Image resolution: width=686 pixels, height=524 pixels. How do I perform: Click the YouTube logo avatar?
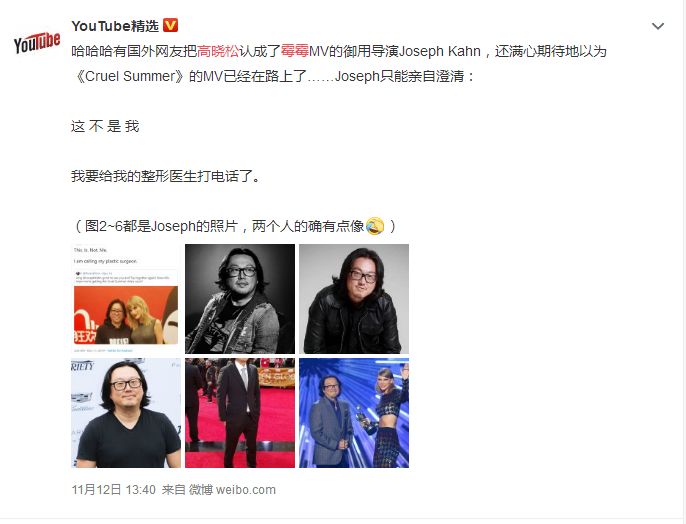(37, 42)
